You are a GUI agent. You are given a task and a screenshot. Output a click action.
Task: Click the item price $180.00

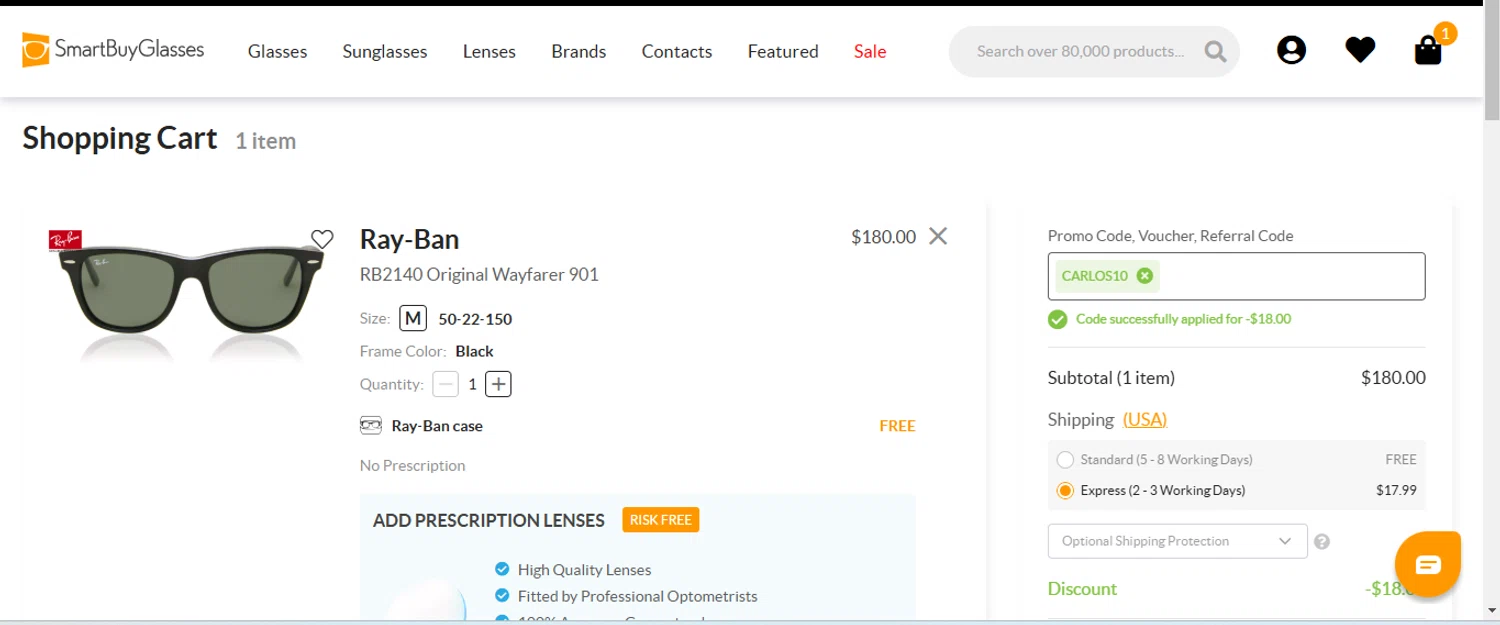[883, 237]
